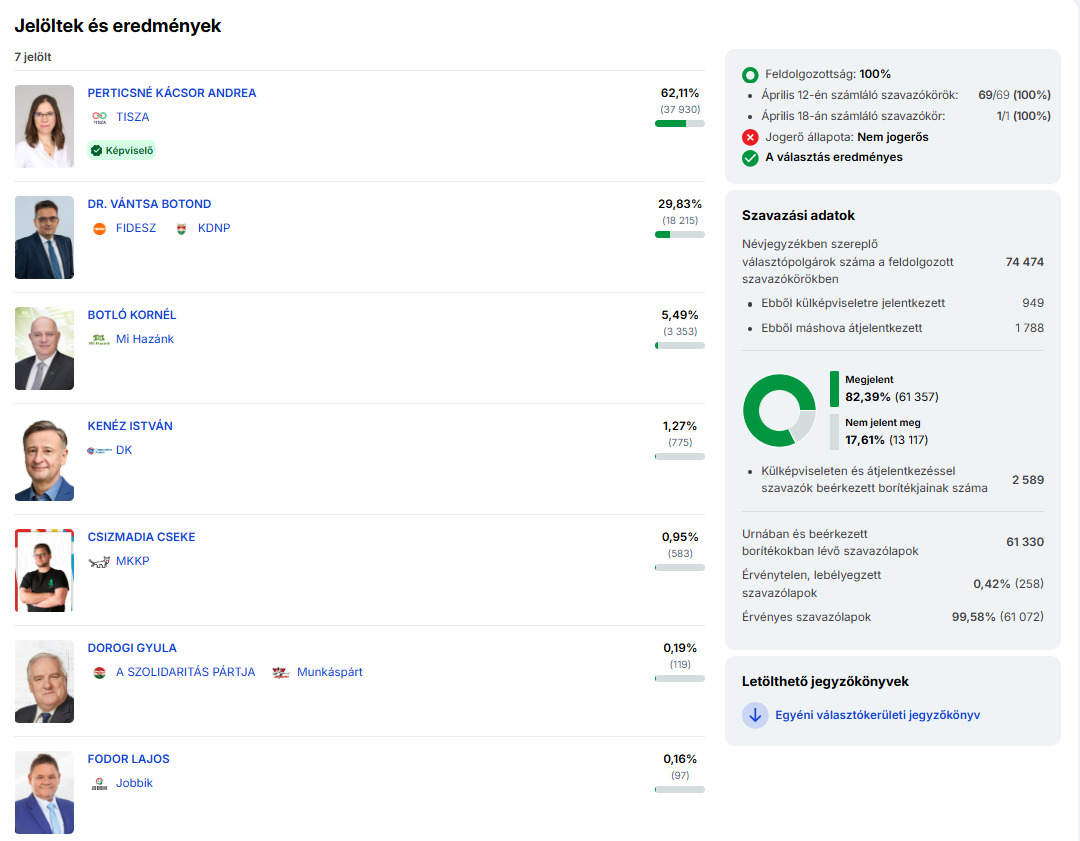Click the Munkáspárt party logo icon
Screen dimensions: 1080x841
280,672
